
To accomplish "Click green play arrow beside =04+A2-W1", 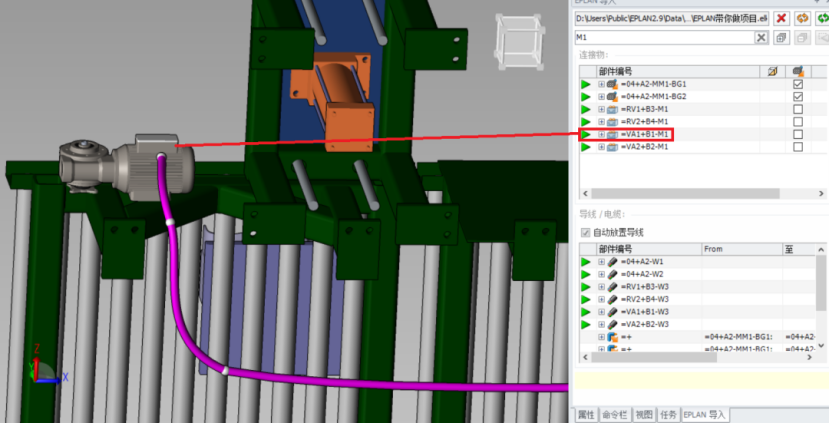I will coord(585,262).
